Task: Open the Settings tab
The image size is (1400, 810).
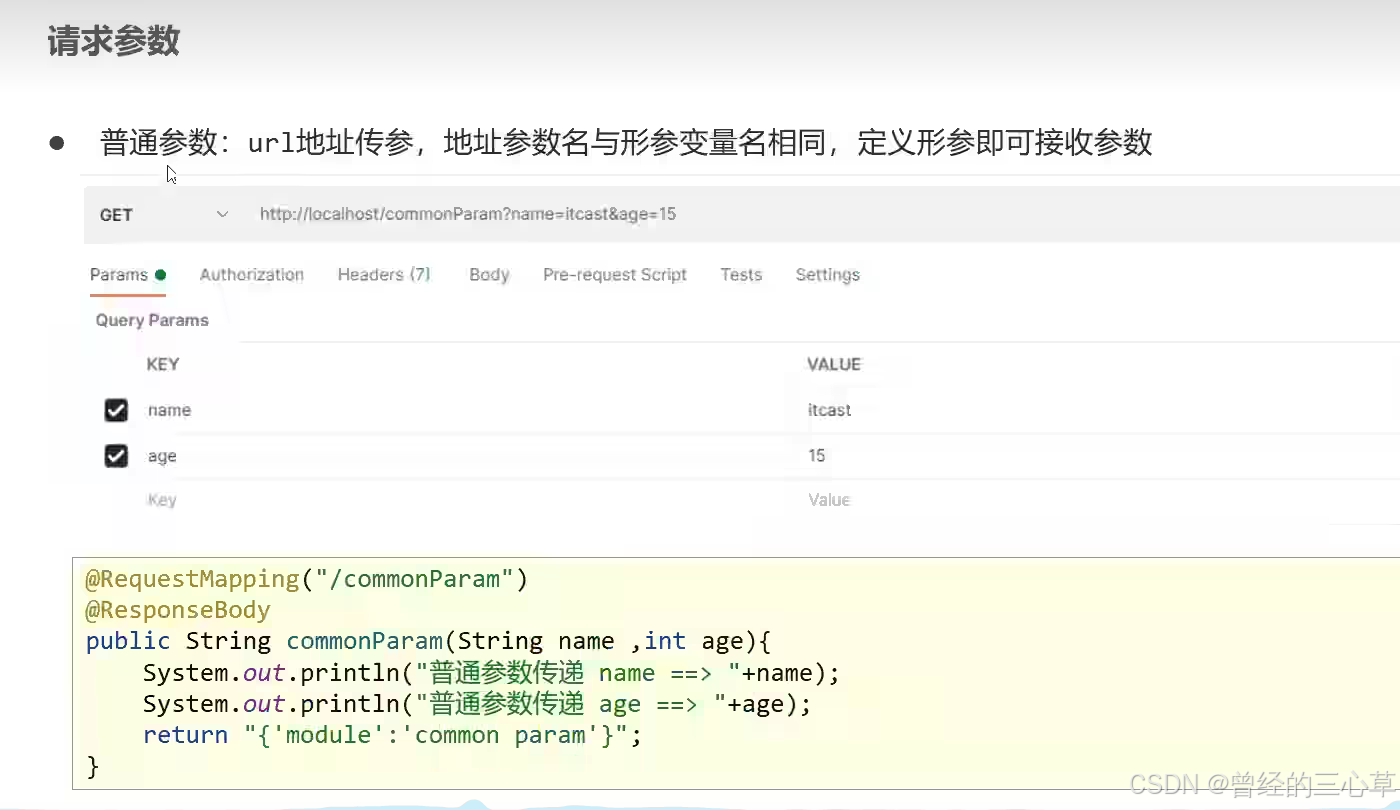Action: [827, 275]
